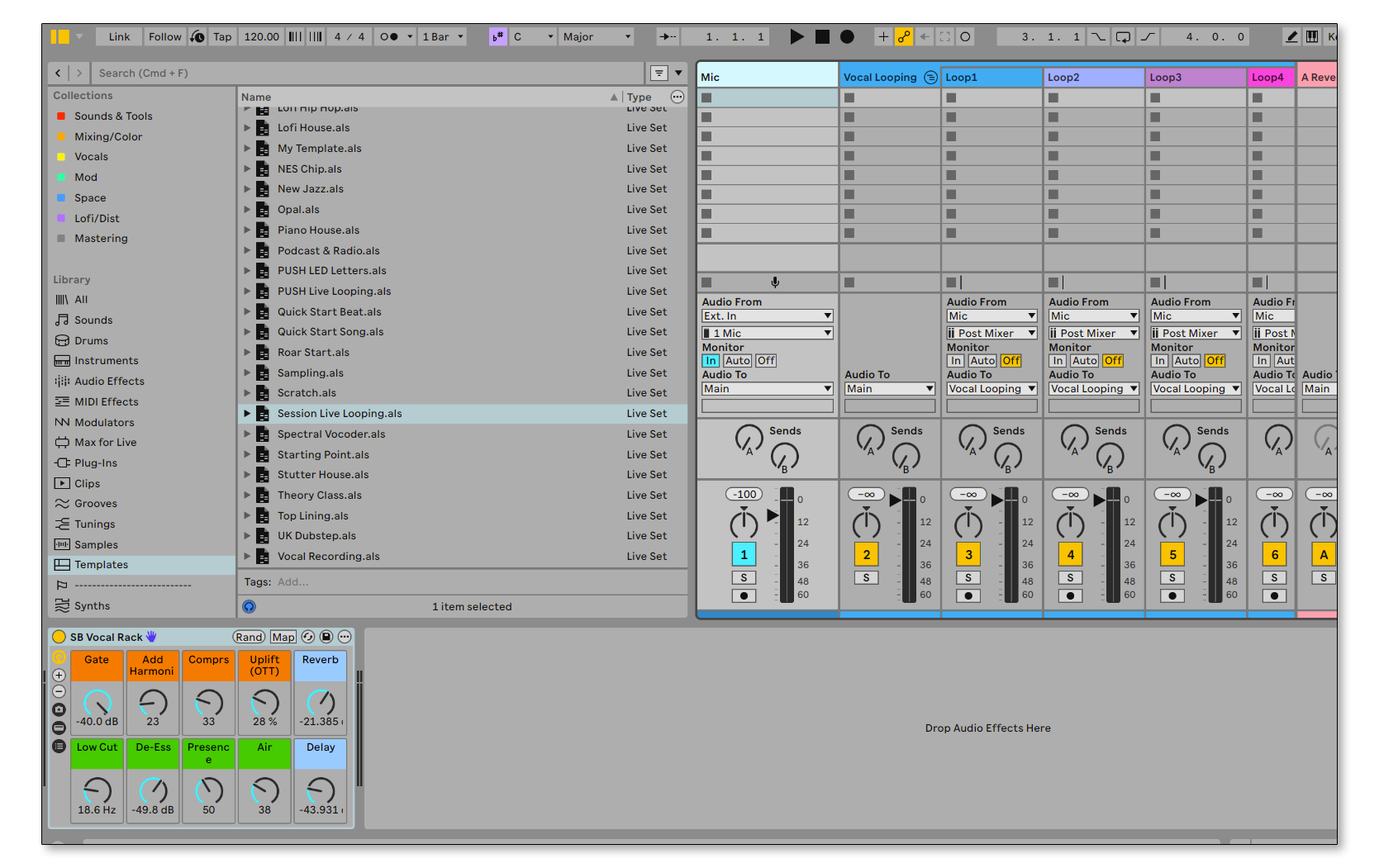This screenshot has width=1379, height=868.
Task: Open the Drums category in the Library
Action: [x=91, y=340]
